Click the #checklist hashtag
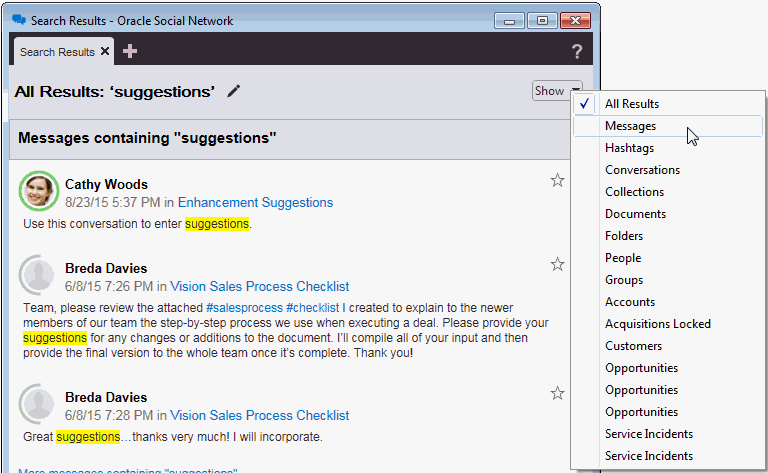 pos(312,308)
